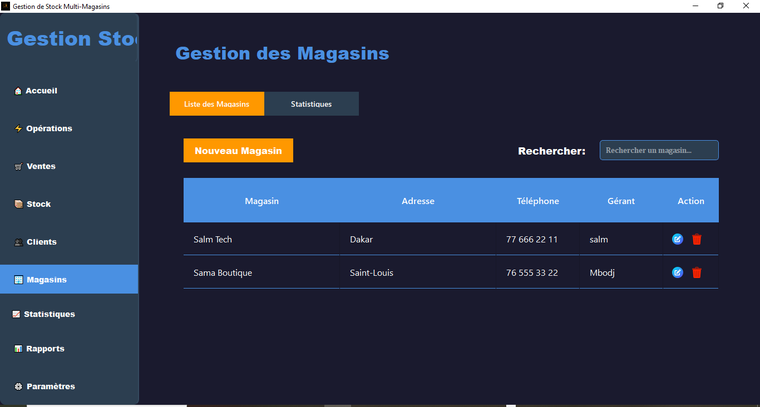
Task: Click the Magasin column header
Action: pyautogui.click(x=261, y=201)
